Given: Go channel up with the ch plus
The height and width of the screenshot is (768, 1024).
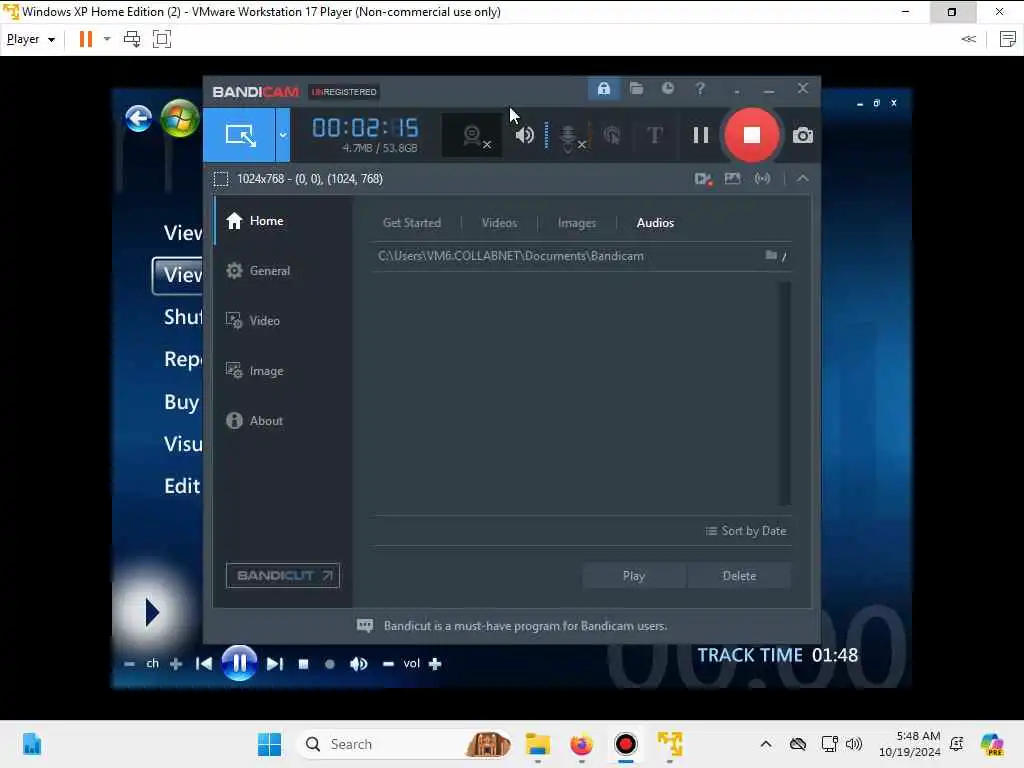Looking at the screenshot, I should click(176, 664).
